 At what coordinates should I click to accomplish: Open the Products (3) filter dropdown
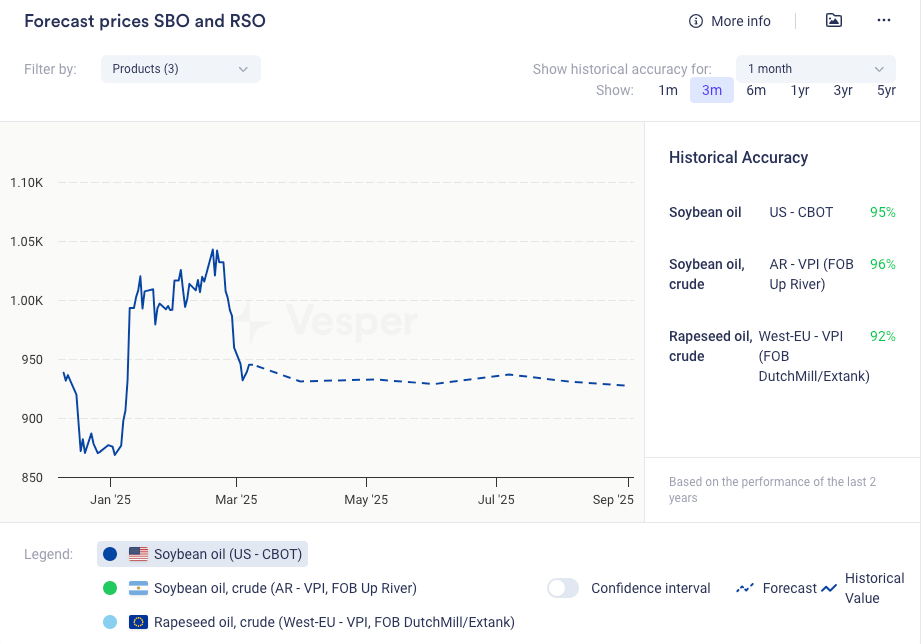[180, 69]
